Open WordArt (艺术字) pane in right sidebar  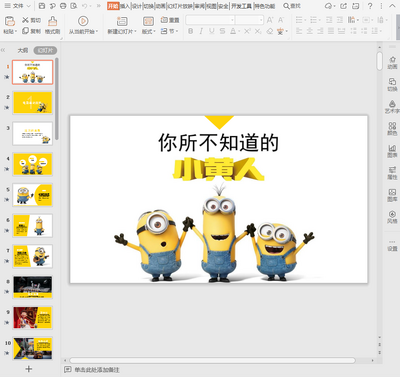(x=392, y=107)
